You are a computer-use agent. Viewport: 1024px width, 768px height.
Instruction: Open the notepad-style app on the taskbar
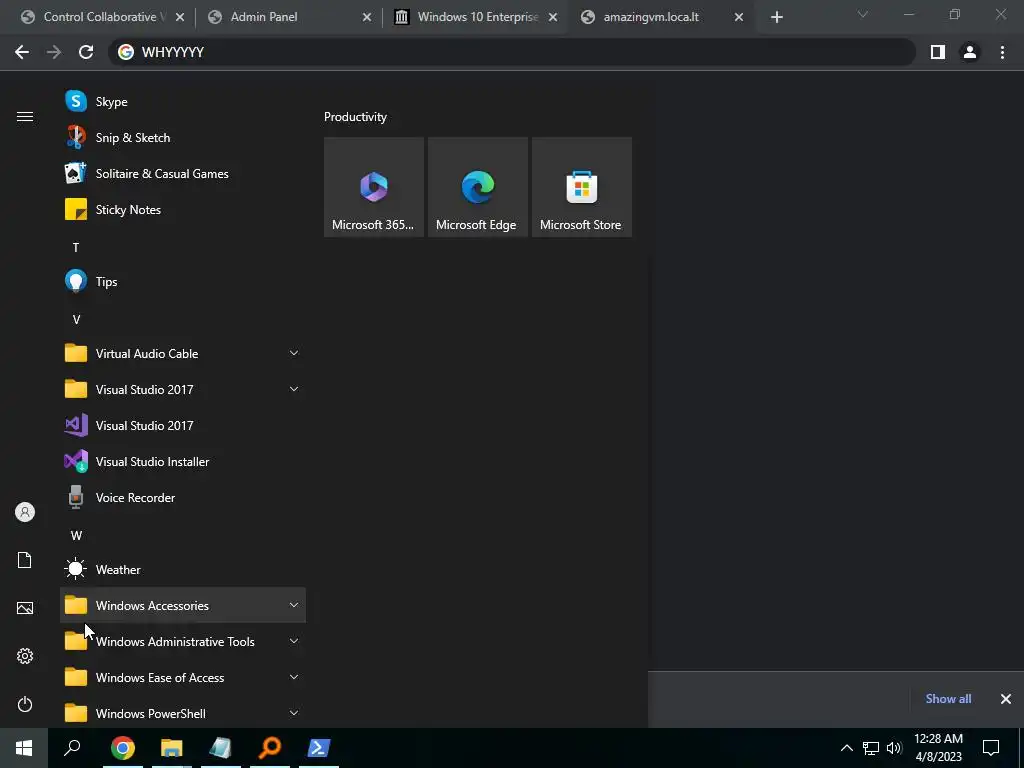(x=221, y=748)
